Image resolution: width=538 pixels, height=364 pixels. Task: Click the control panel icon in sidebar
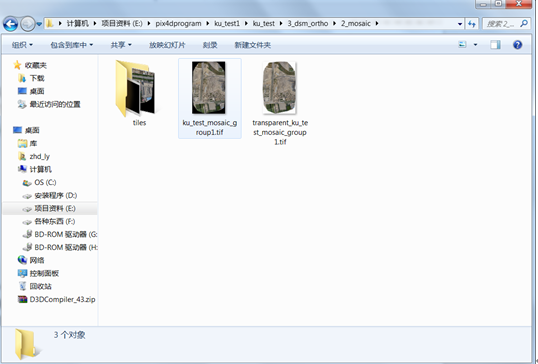click(22, 273)
